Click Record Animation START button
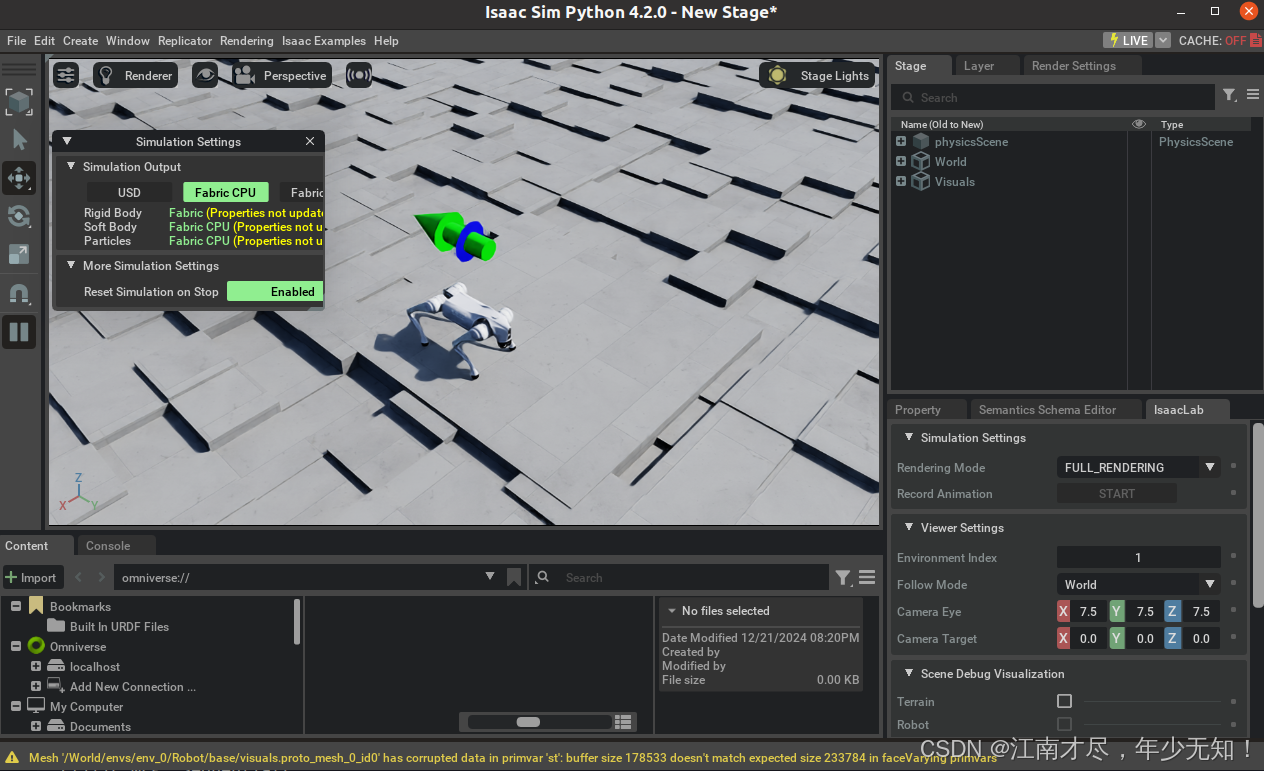 click(x=1117, y=494)
